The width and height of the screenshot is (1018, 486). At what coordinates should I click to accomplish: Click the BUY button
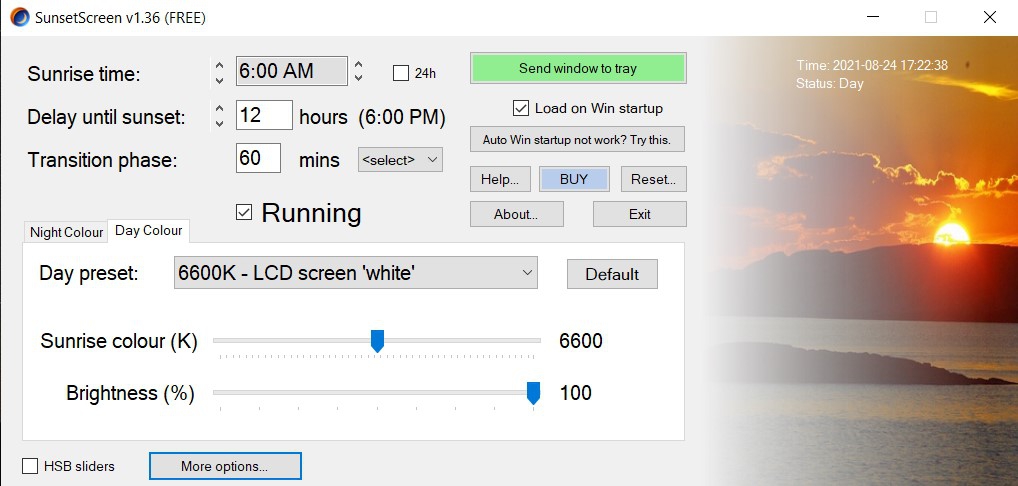(x=574, y=179)
